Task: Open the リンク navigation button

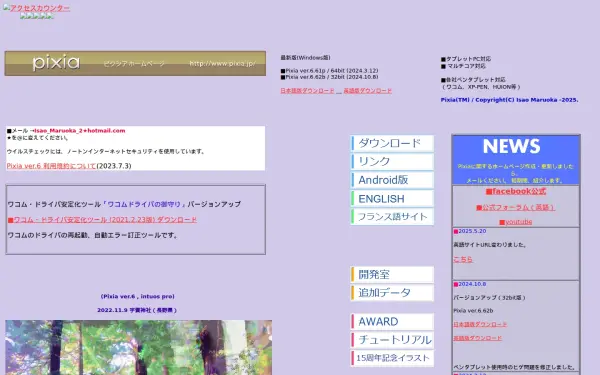Action: (392, 161)
